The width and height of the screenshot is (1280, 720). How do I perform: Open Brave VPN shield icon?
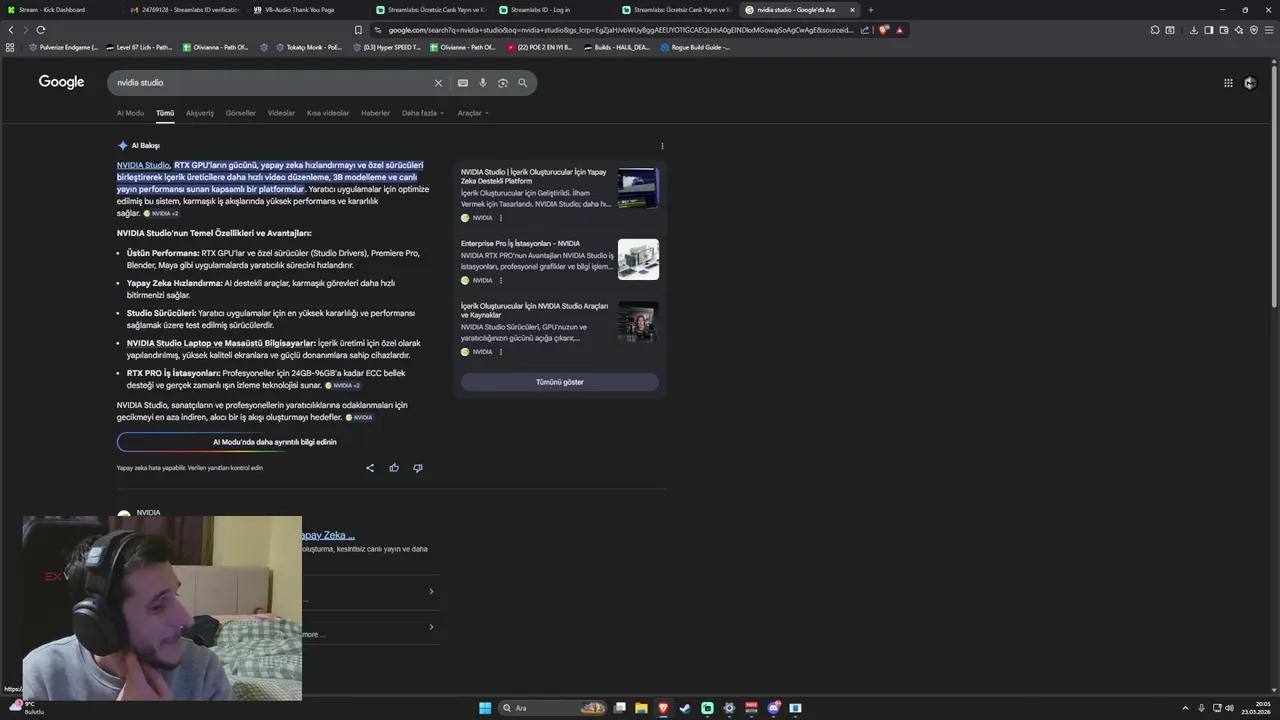pyautogui.click(x=1254, y=30)
